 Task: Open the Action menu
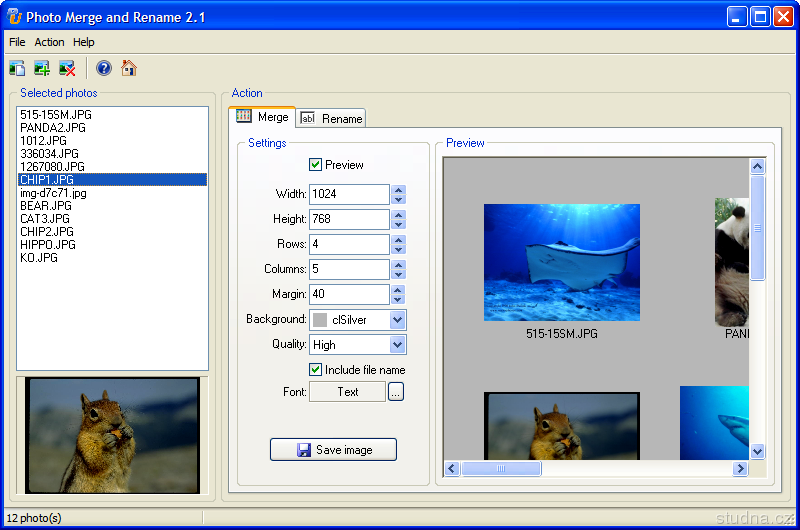(49, 42)
